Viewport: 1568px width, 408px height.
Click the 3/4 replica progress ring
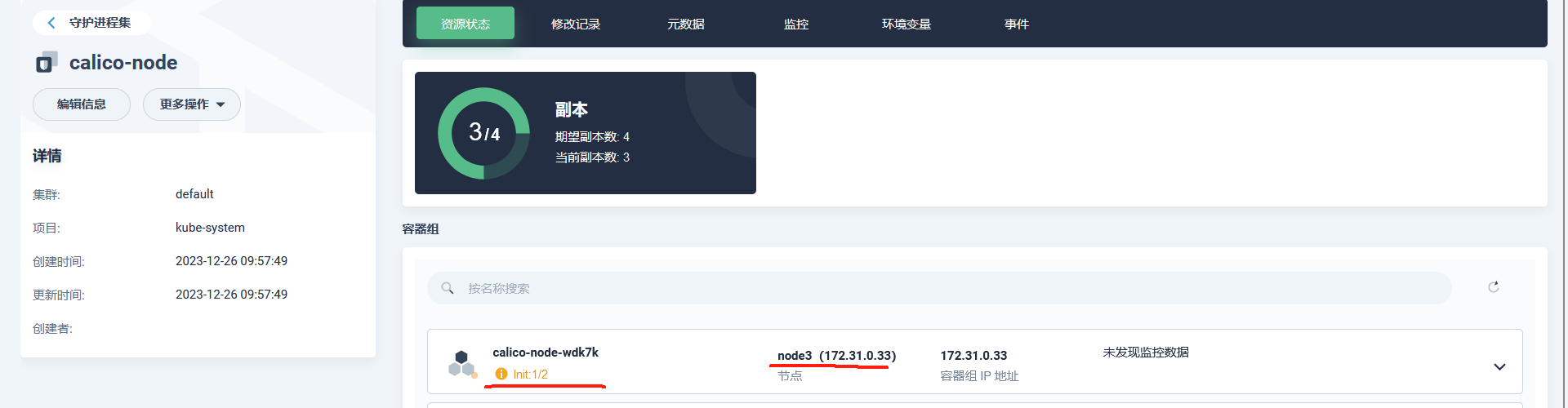pyautogui.click(x=484, y=133)
